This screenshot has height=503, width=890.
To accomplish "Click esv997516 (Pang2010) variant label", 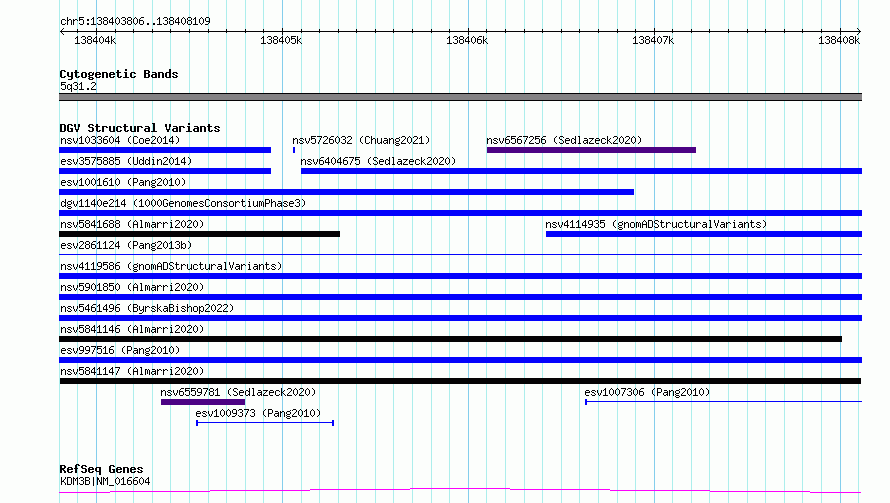I will coord(120,350).
